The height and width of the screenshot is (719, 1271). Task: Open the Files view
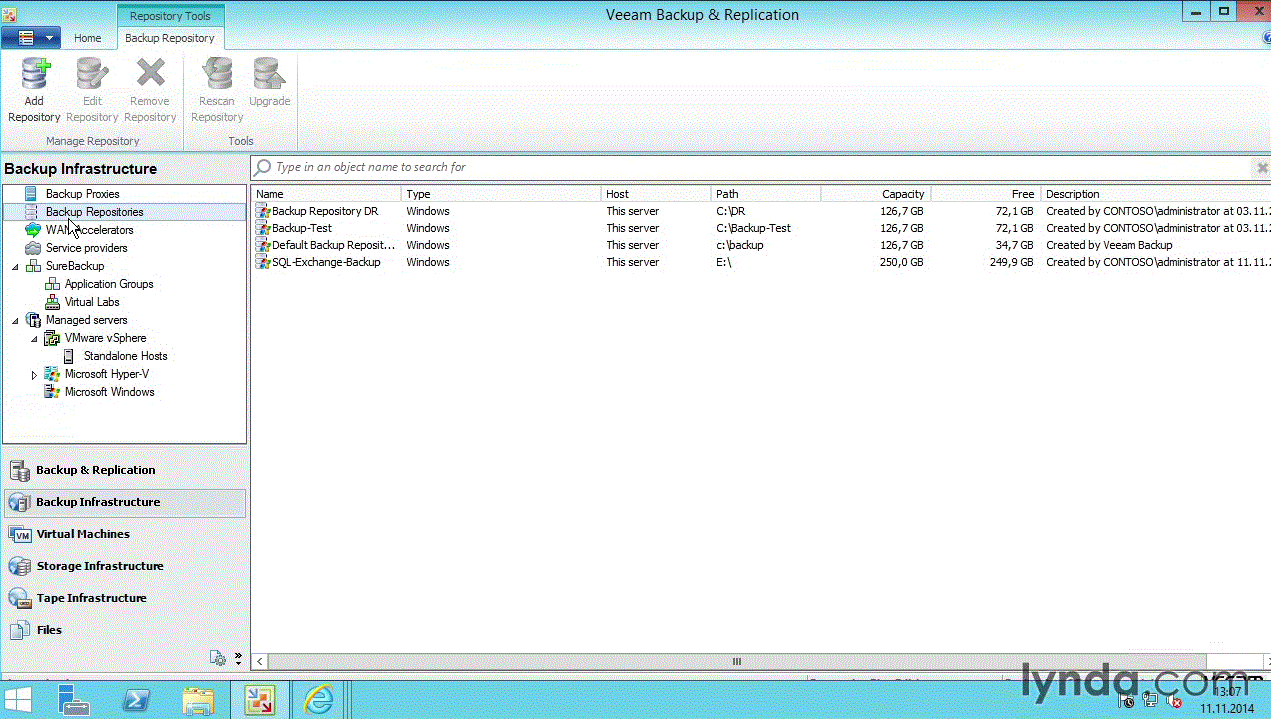tap(124, 630)
